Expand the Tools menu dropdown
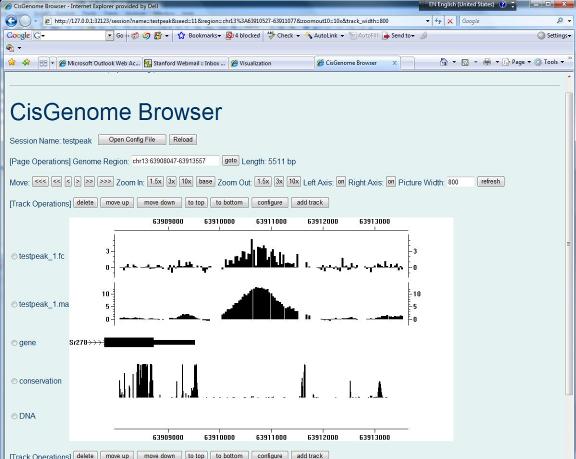Image resolution: width=576 pixels, height=459 pixels. click(x=562, y=62)
